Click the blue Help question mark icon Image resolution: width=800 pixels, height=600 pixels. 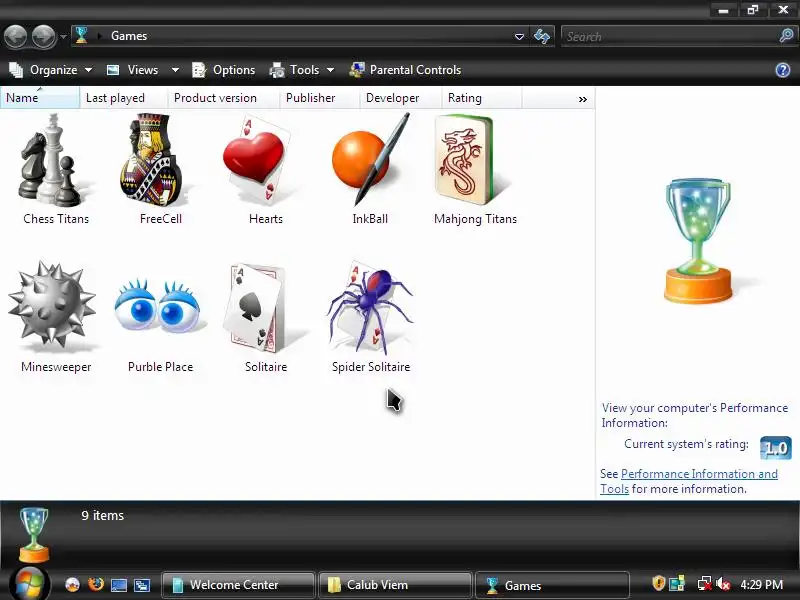pos(783,70)
